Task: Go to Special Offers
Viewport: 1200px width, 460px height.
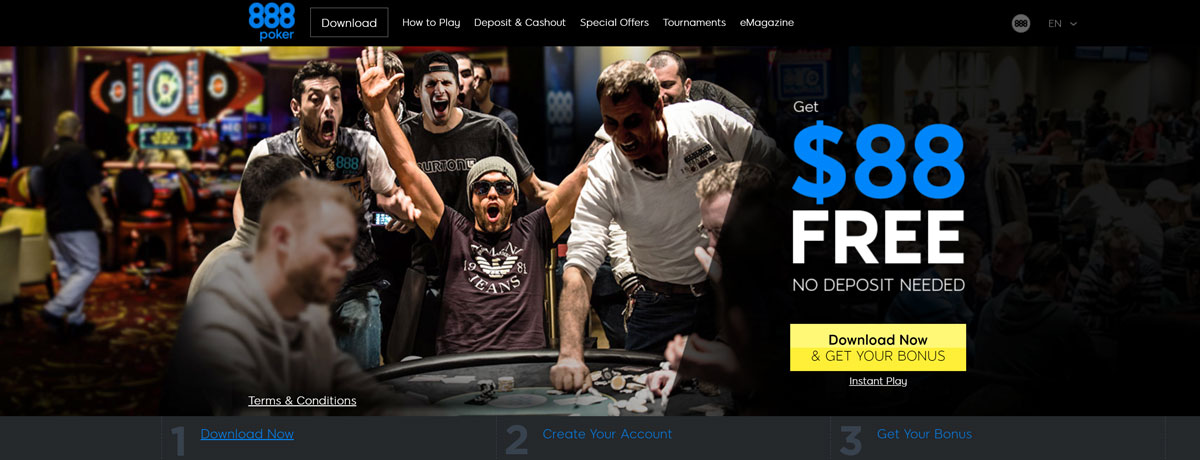Action: pos(614,22)
